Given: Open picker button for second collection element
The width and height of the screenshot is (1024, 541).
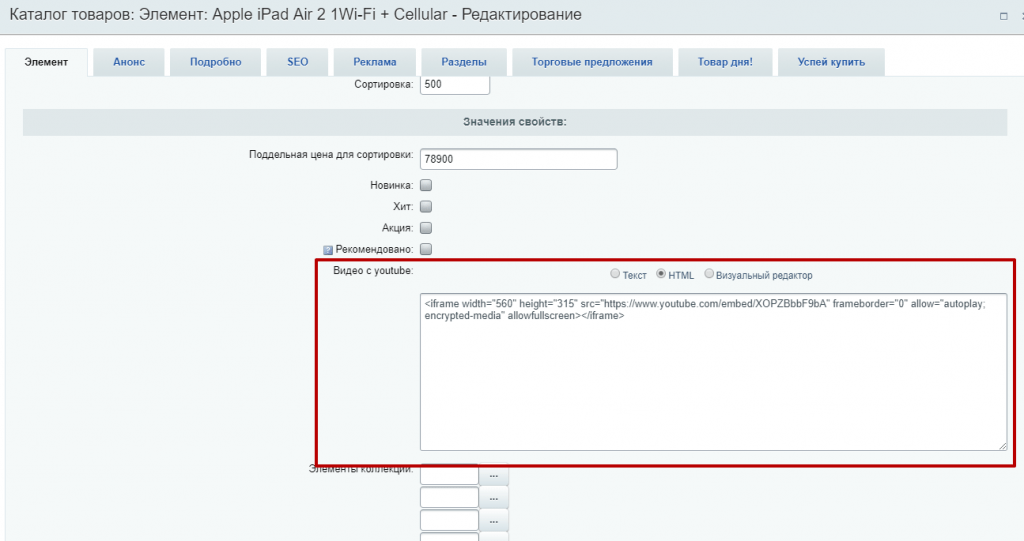Looking at the screenshot, I should click(494, 498).
